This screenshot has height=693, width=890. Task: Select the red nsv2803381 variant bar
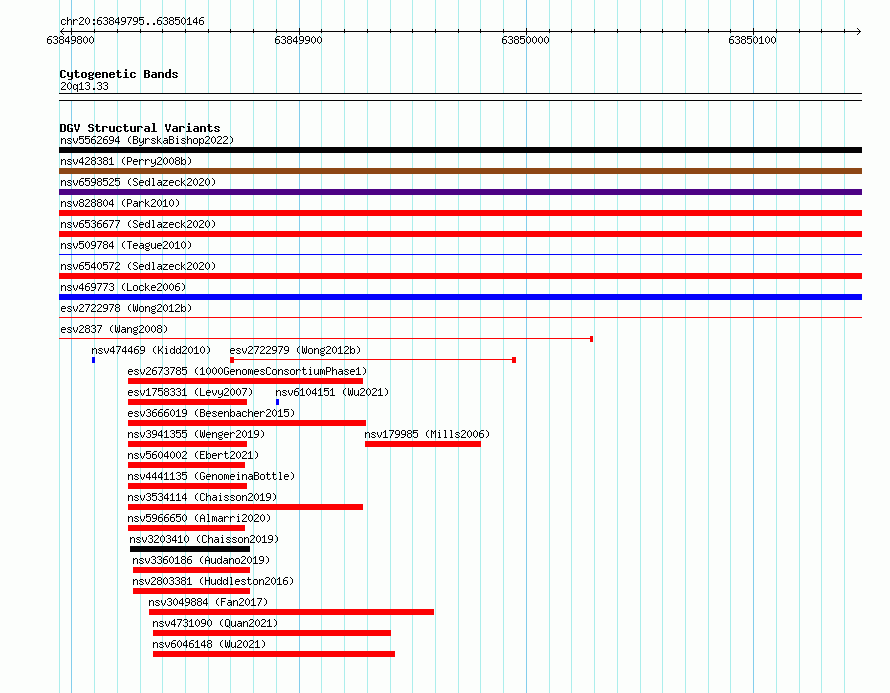[191, 591]
